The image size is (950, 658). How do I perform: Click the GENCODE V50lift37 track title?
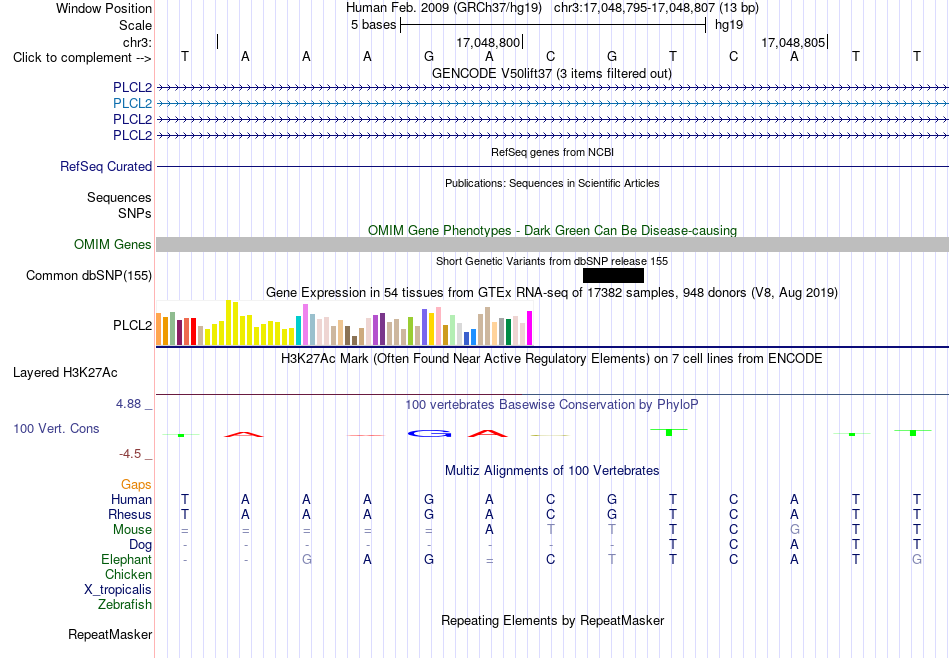pos(552,73)
